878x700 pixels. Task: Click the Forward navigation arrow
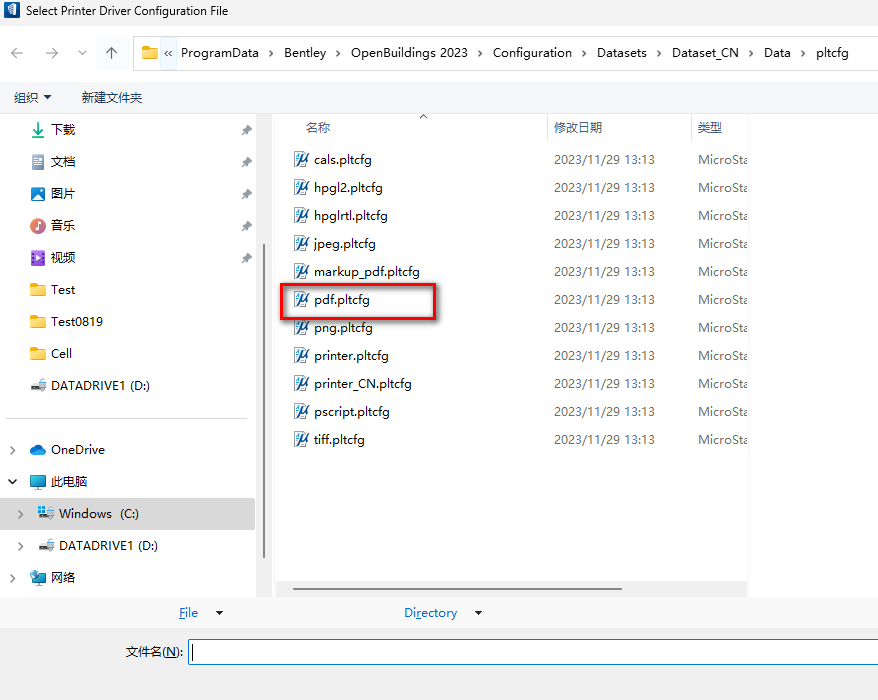click(52, 53)
